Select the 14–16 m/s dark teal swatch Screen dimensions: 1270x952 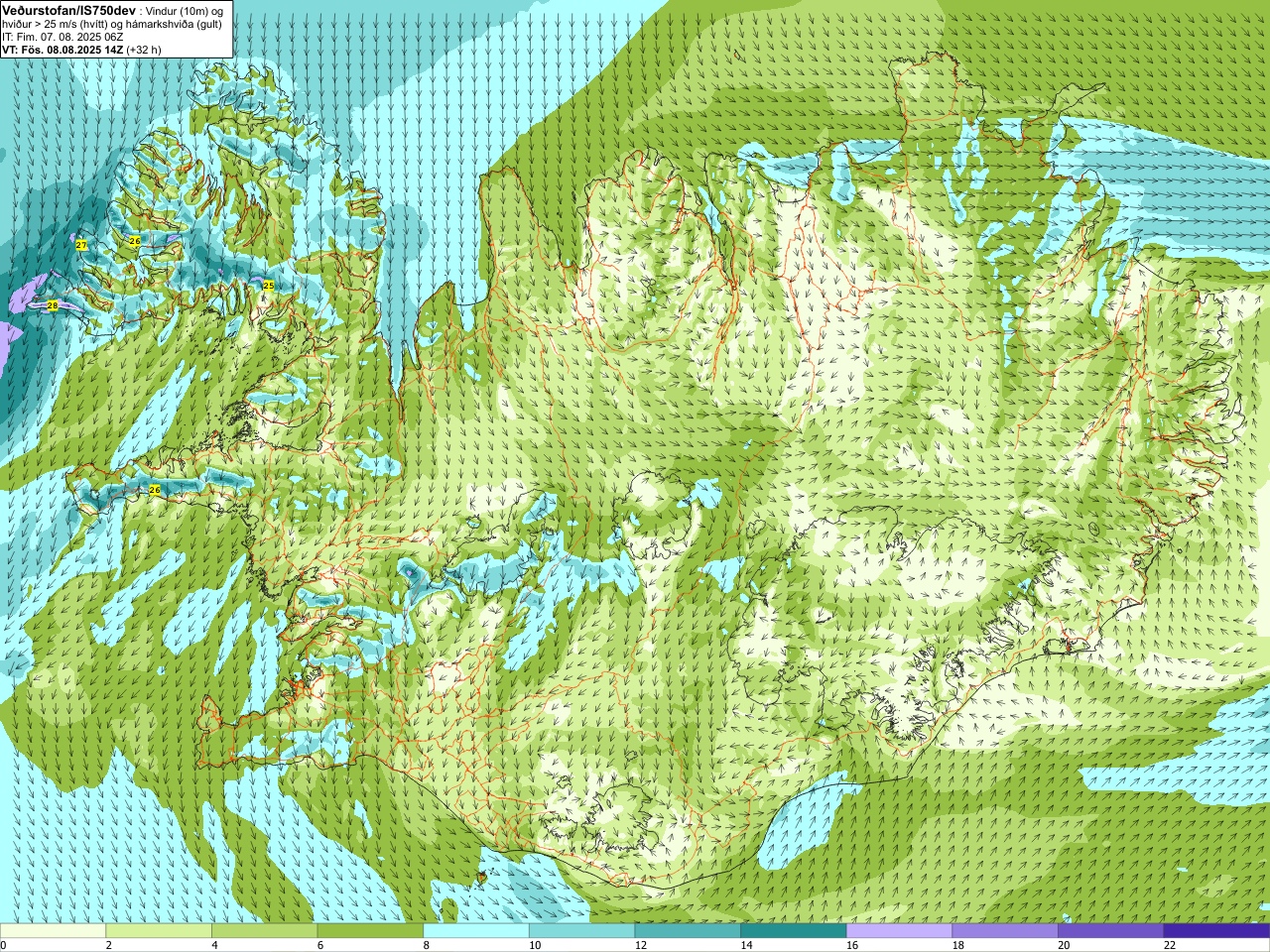(x=794, y=931)
